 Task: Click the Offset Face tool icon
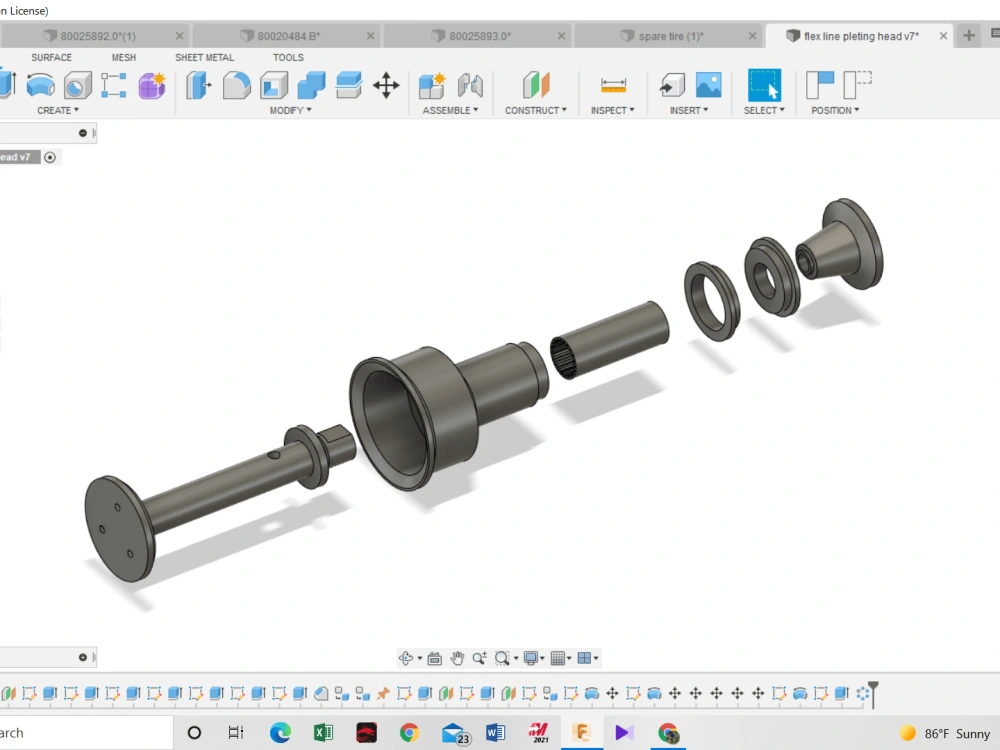[x=349, y=85]
